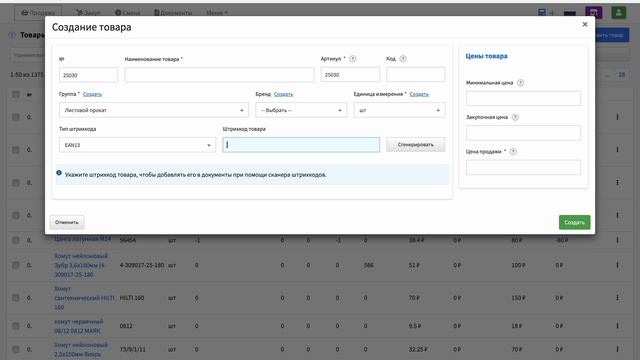
Task: Click the green user profile icon
Action: [619, 13]
